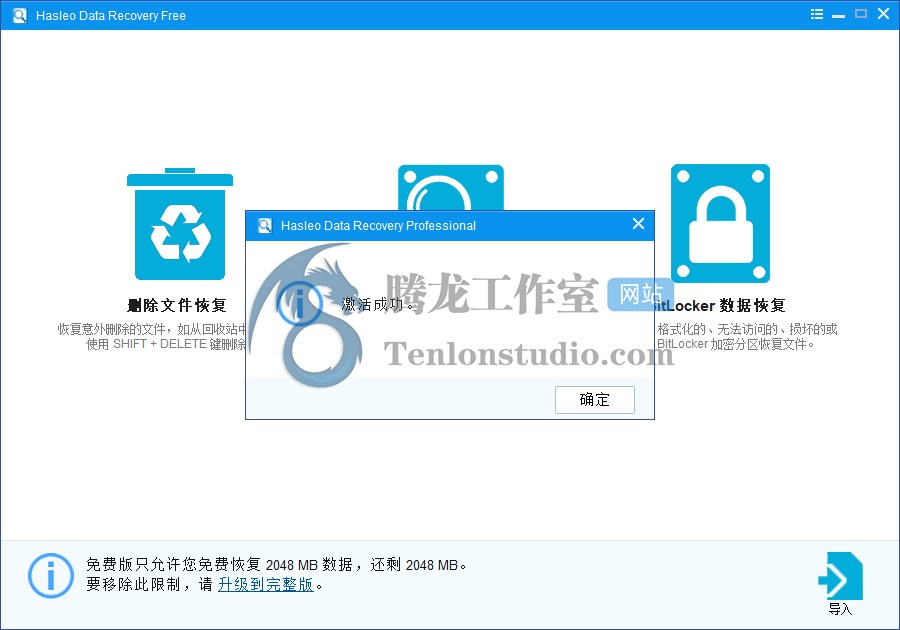
Task: Click the 激活成功 message text
Action: pyautogui.click(x=377, y=305)
